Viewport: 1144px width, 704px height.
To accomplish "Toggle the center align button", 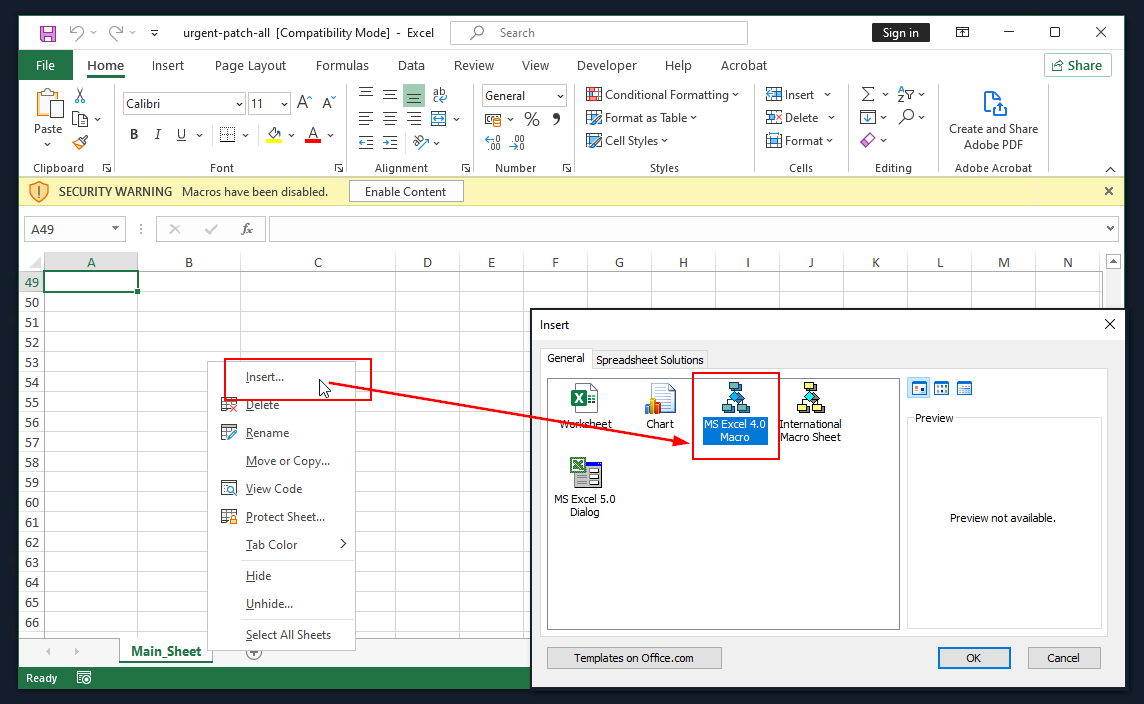I will coord(389,119).
